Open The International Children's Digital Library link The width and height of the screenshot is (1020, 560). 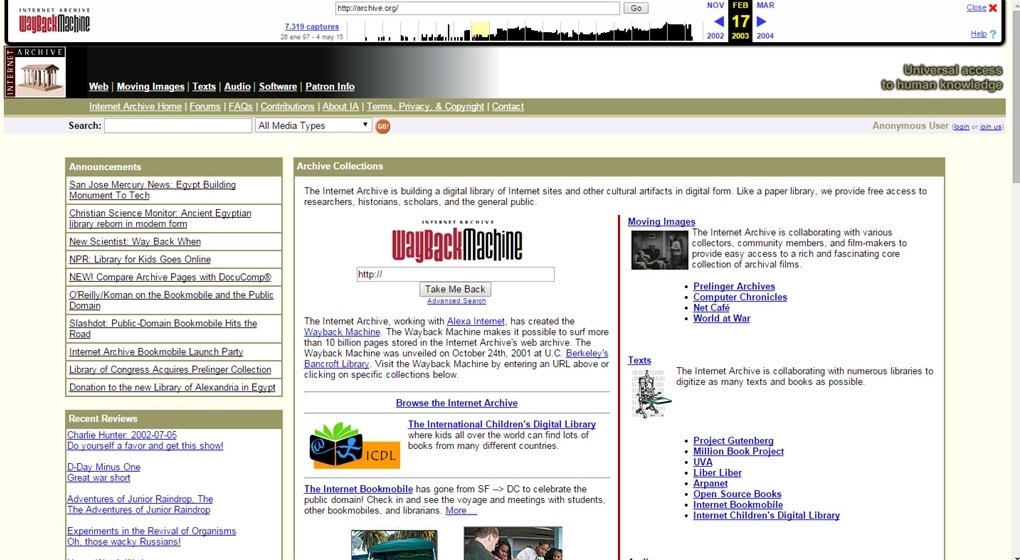502,424
